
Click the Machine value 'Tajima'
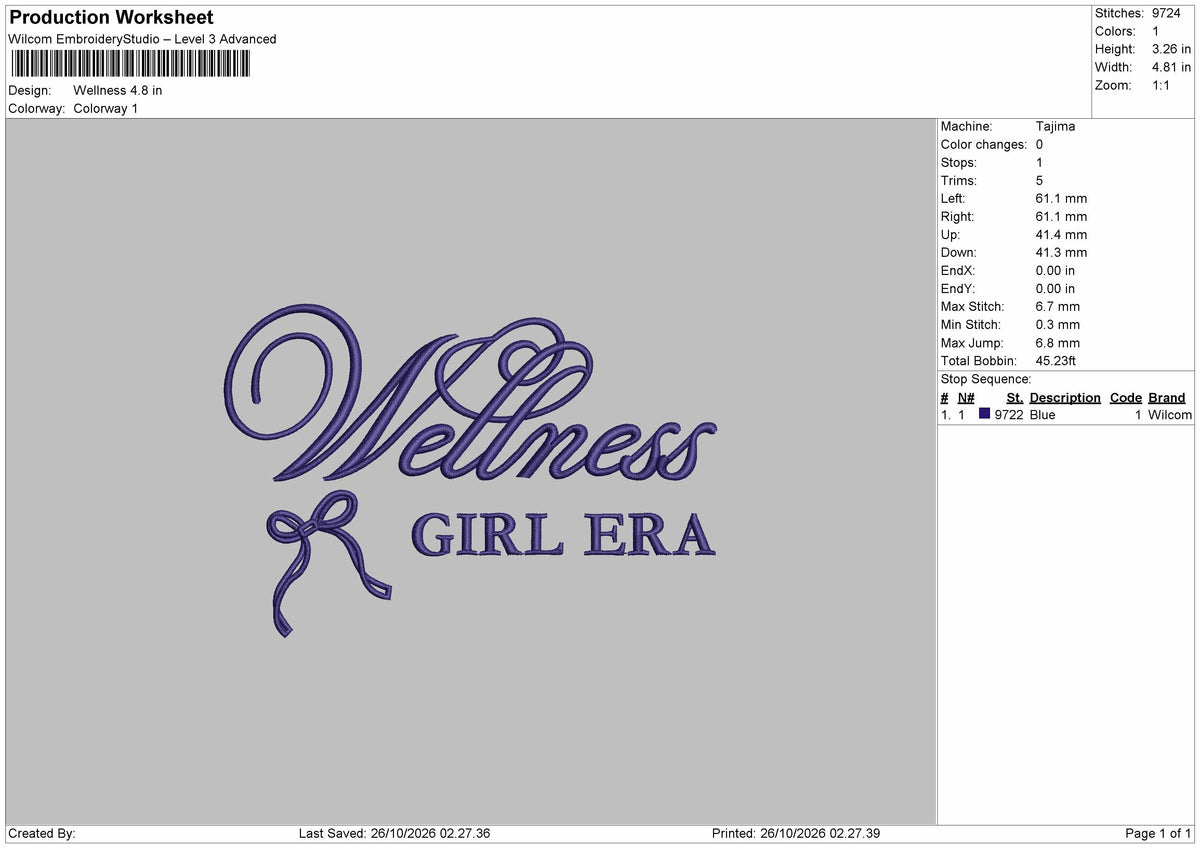[1055, 126]
